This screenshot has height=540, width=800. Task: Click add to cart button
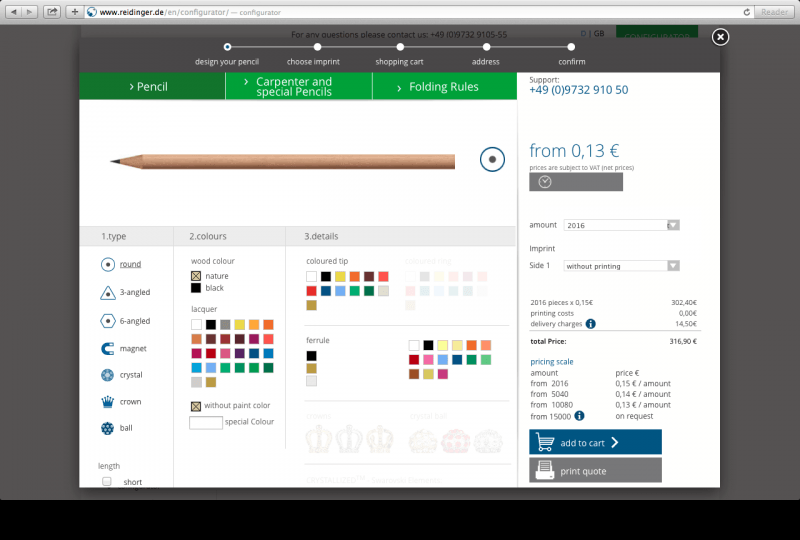coord(595,442)
